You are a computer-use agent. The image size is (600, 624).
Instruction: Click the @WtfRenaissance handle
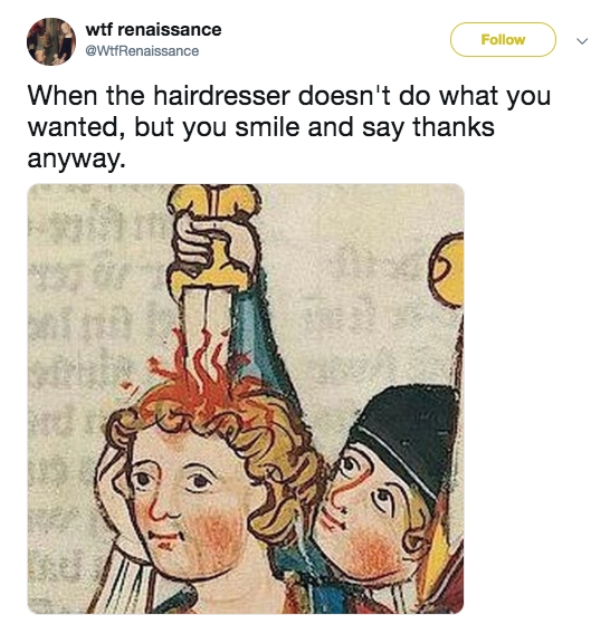pos(143,51)
